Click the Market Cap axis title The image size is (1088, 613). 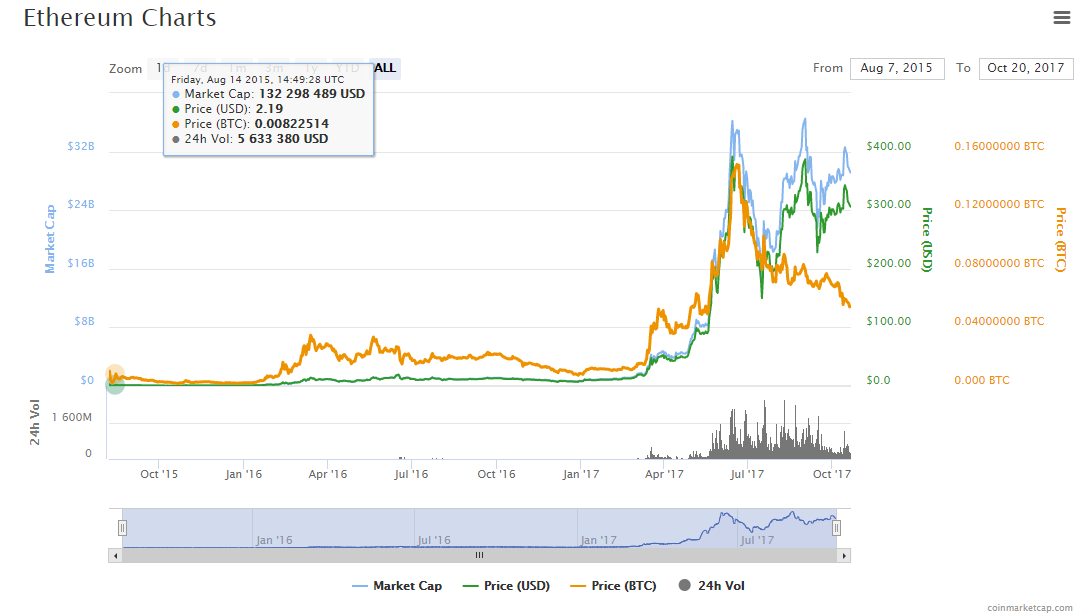pos(50,239)
